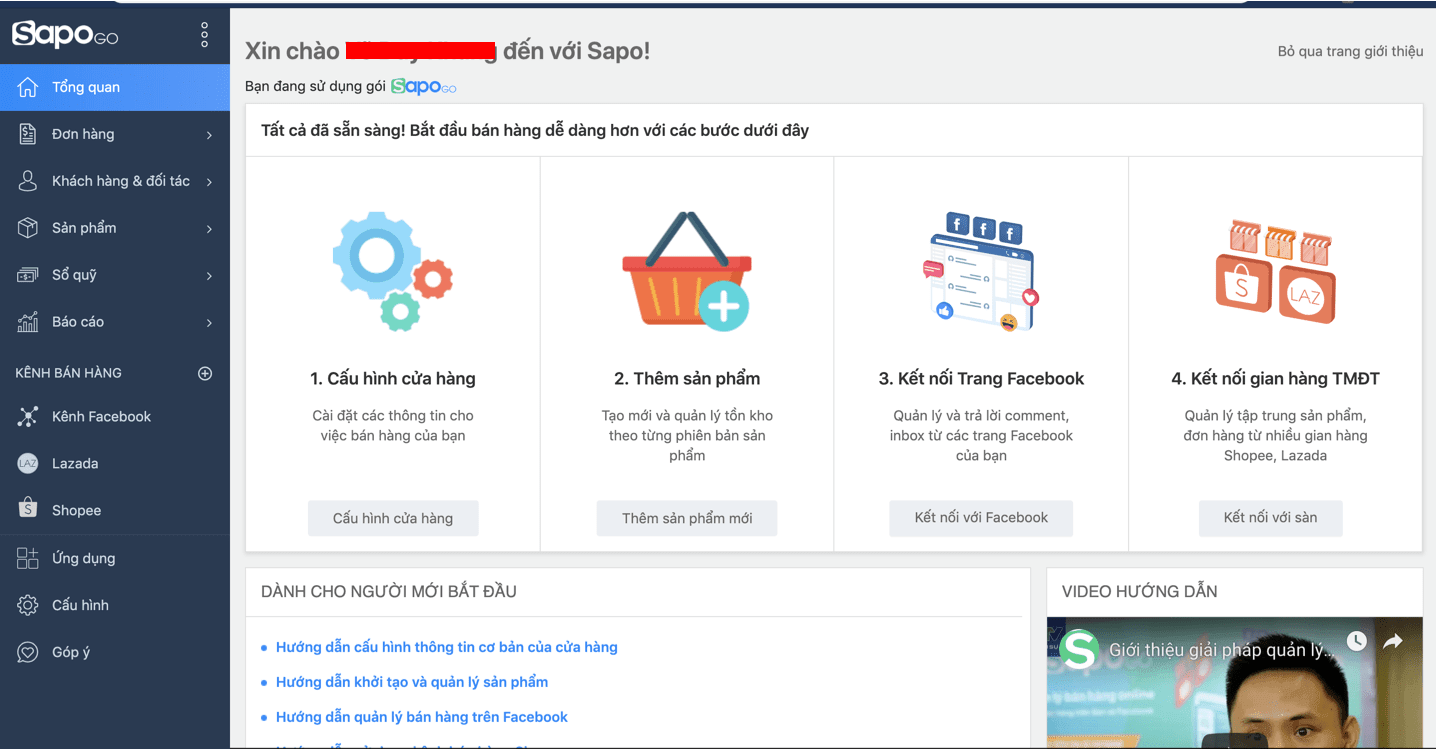
Task: Click heading 1. Cấu hình cửa hàng
Action: (x=393, y=379)
